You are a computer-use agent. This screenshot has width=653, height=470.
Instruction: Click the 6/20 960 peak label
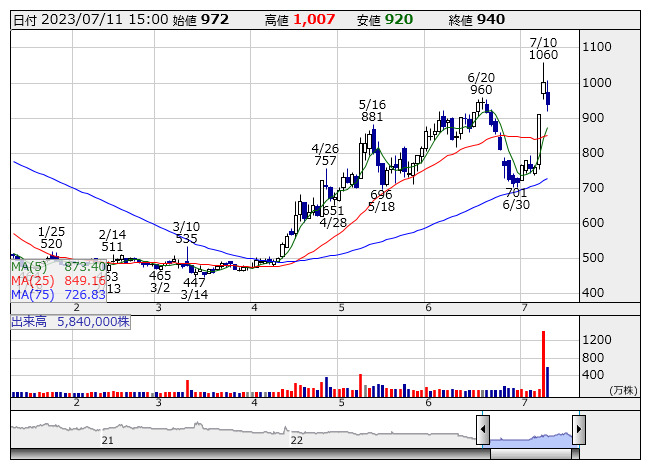pyautogui.click(x=481, y=84)
